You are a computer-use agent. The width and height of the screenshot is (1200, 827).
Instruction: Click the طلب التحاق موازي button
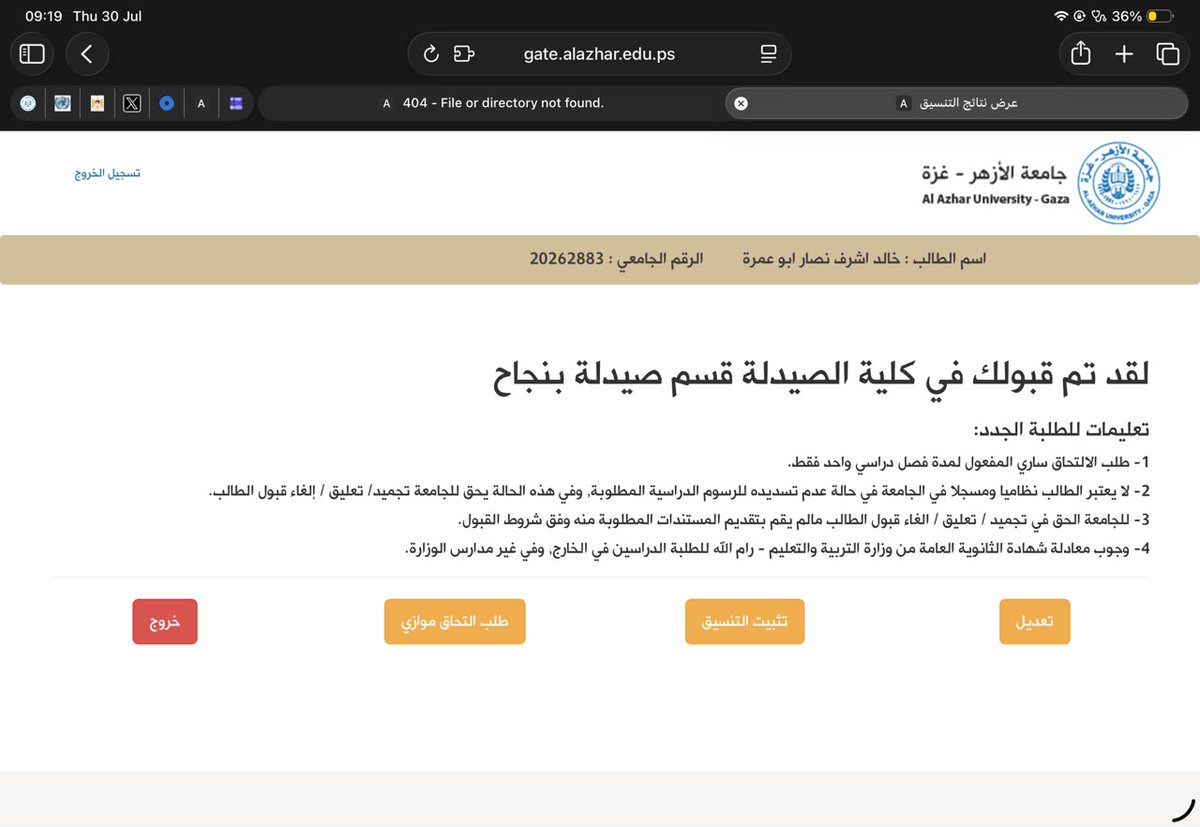click(455, 621)
